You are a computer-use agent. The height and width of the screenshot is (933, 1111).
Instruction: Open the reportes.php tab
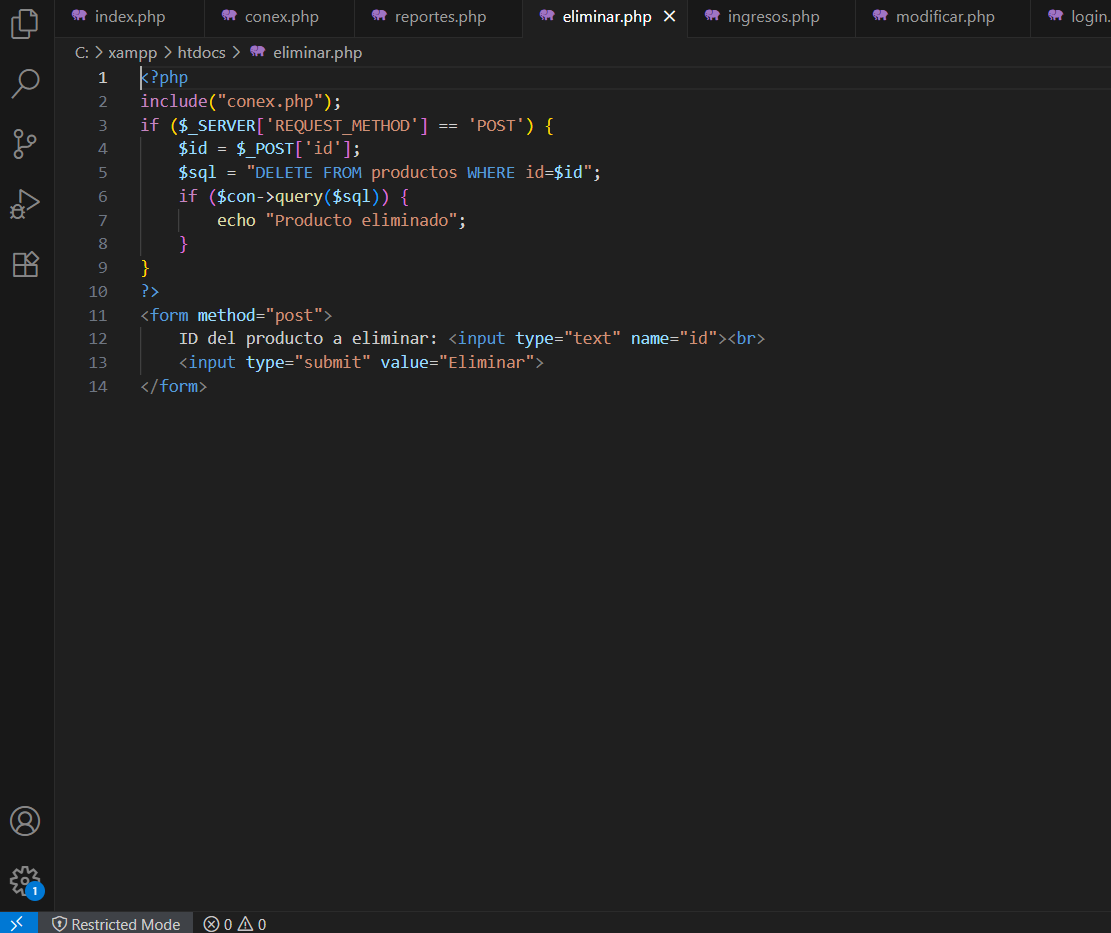[440, 17]
